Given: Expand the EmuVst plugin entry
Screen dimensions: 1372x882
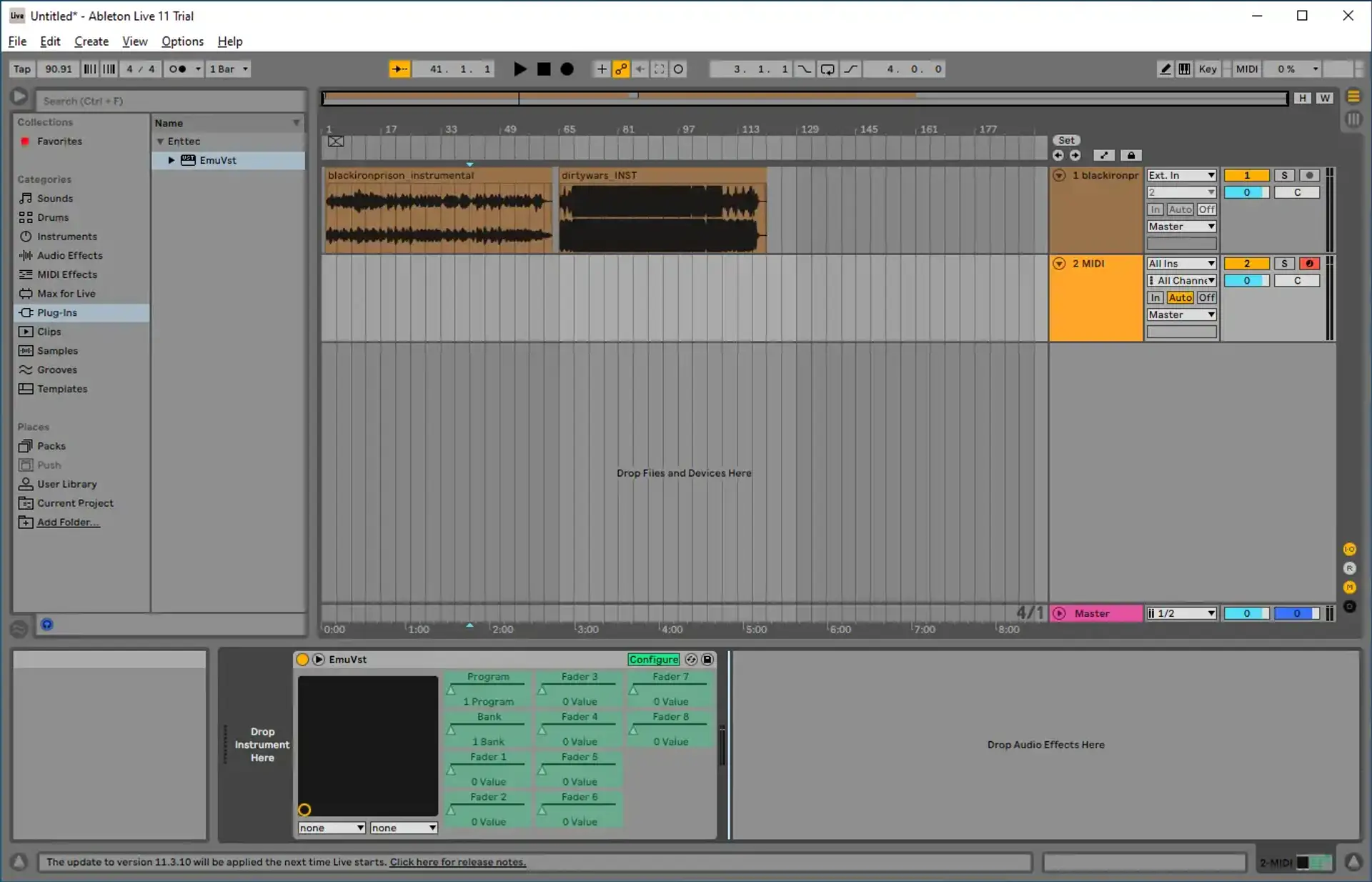Looking at the screenshot, I should 171,160.
